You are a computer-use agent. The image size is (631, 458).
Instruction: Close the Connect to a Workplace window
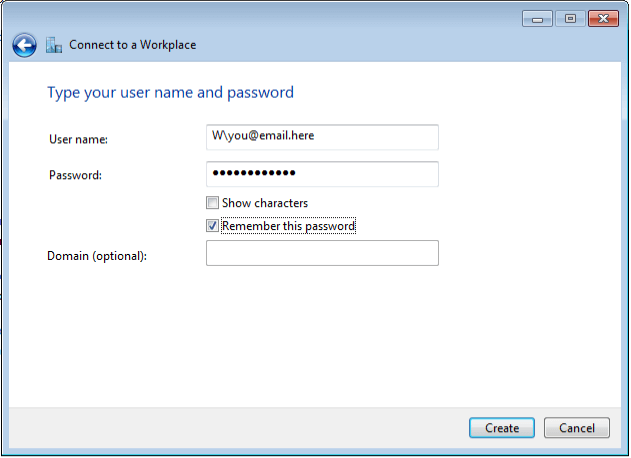pyautogui.click(x=603, y=19)
